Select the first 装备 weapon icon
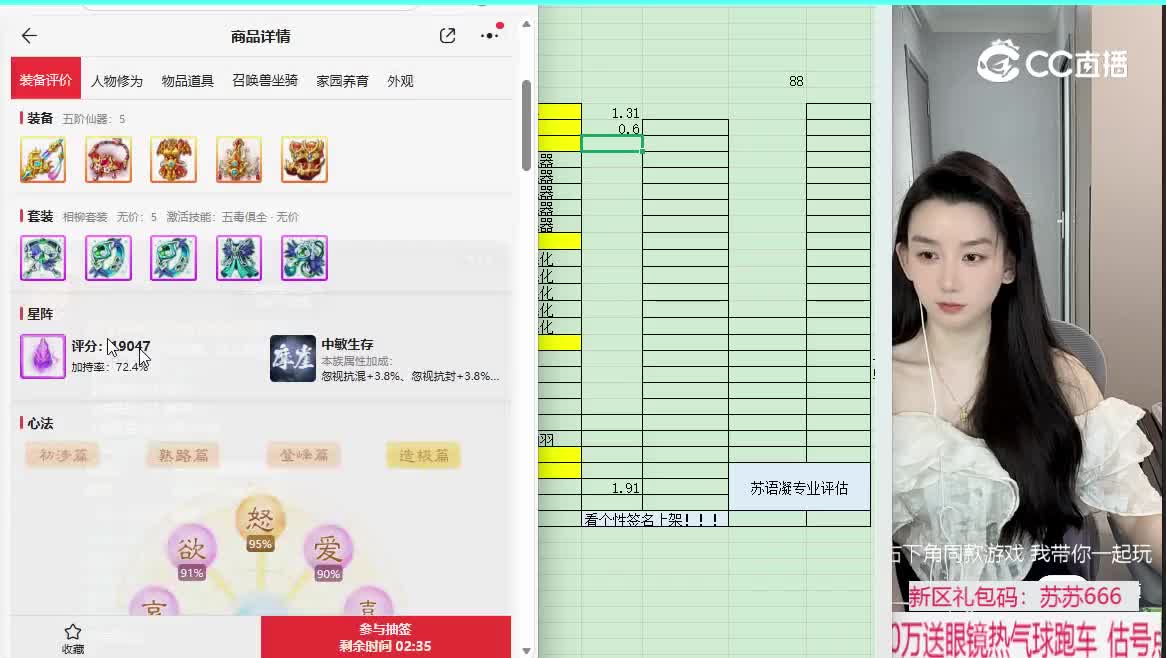This screenshot has height=658, width=1166. (43, 158)
